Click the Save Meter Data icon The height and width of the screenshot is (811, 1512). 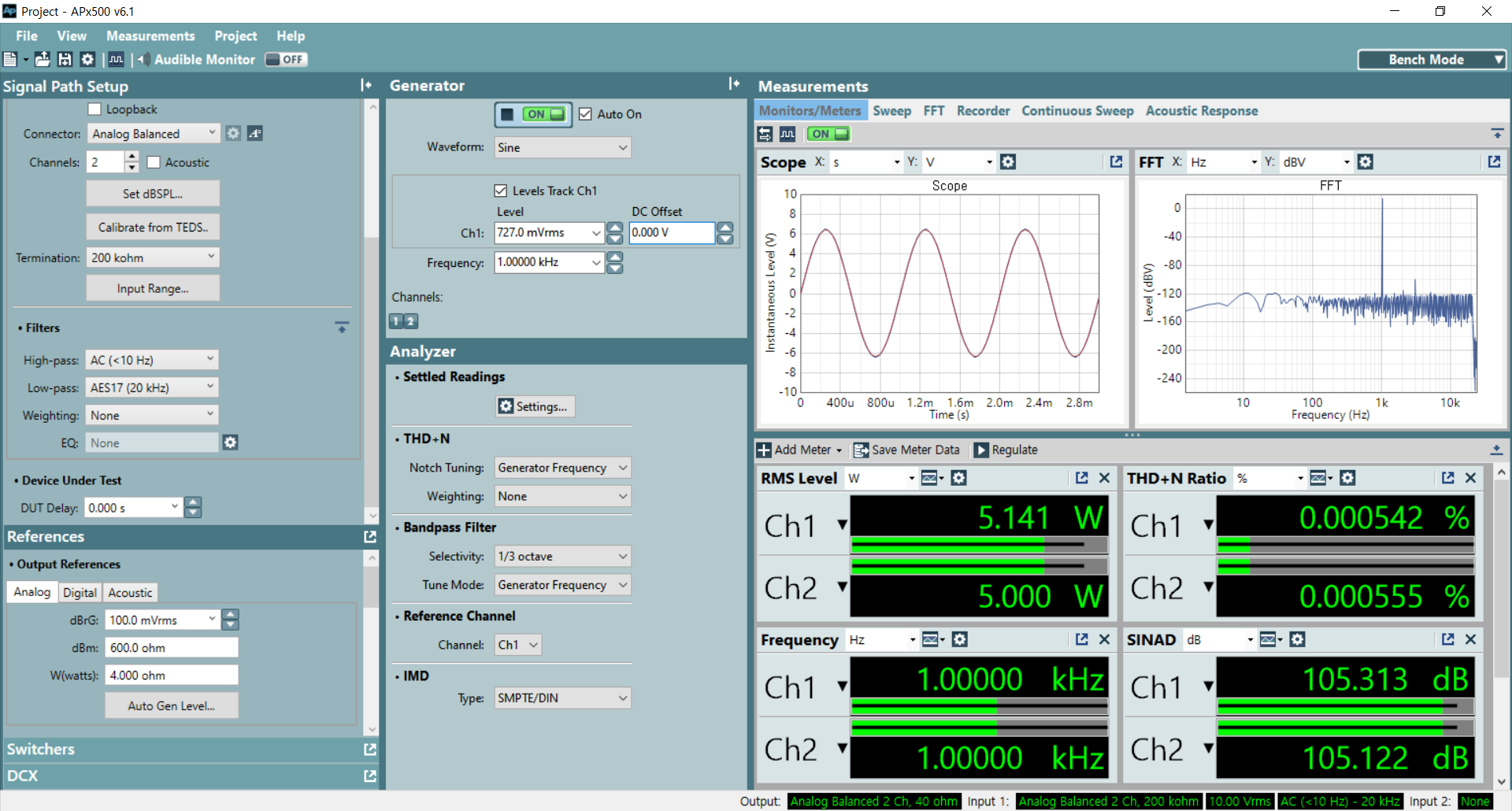(x=861, y=450)
